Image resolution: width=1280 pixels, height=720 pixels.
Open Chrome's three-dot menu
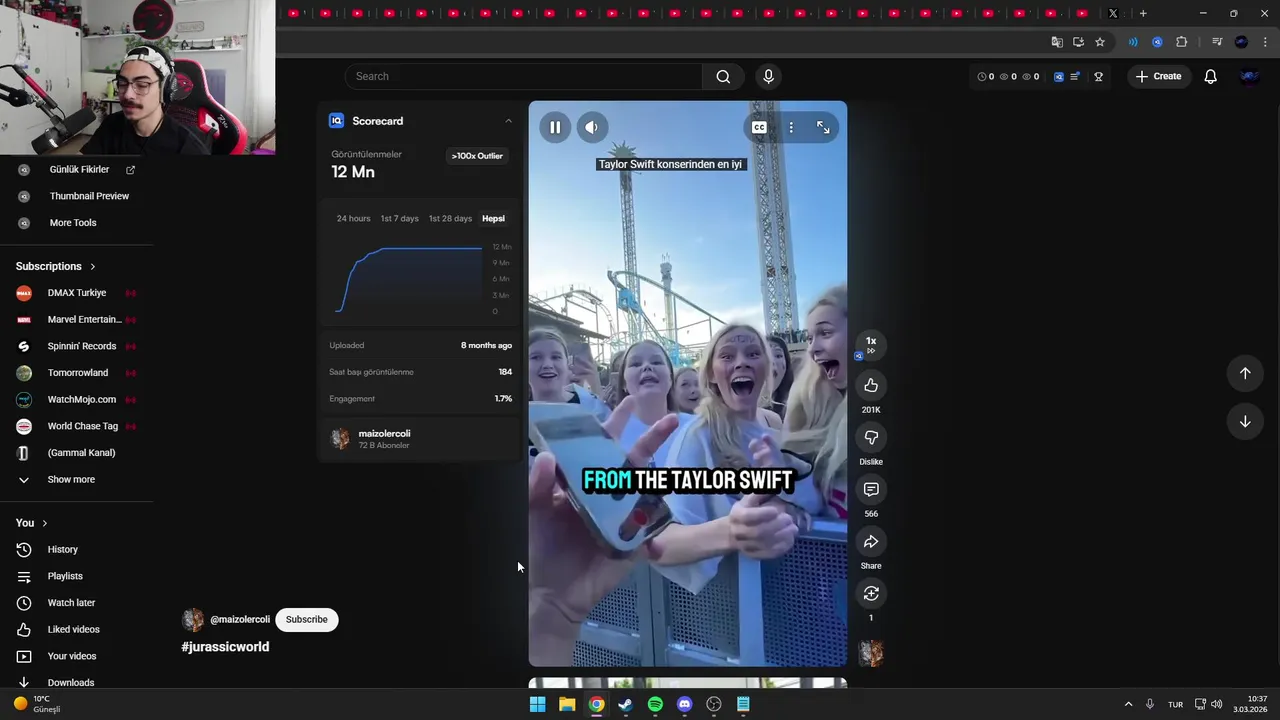coord(1265,42)
